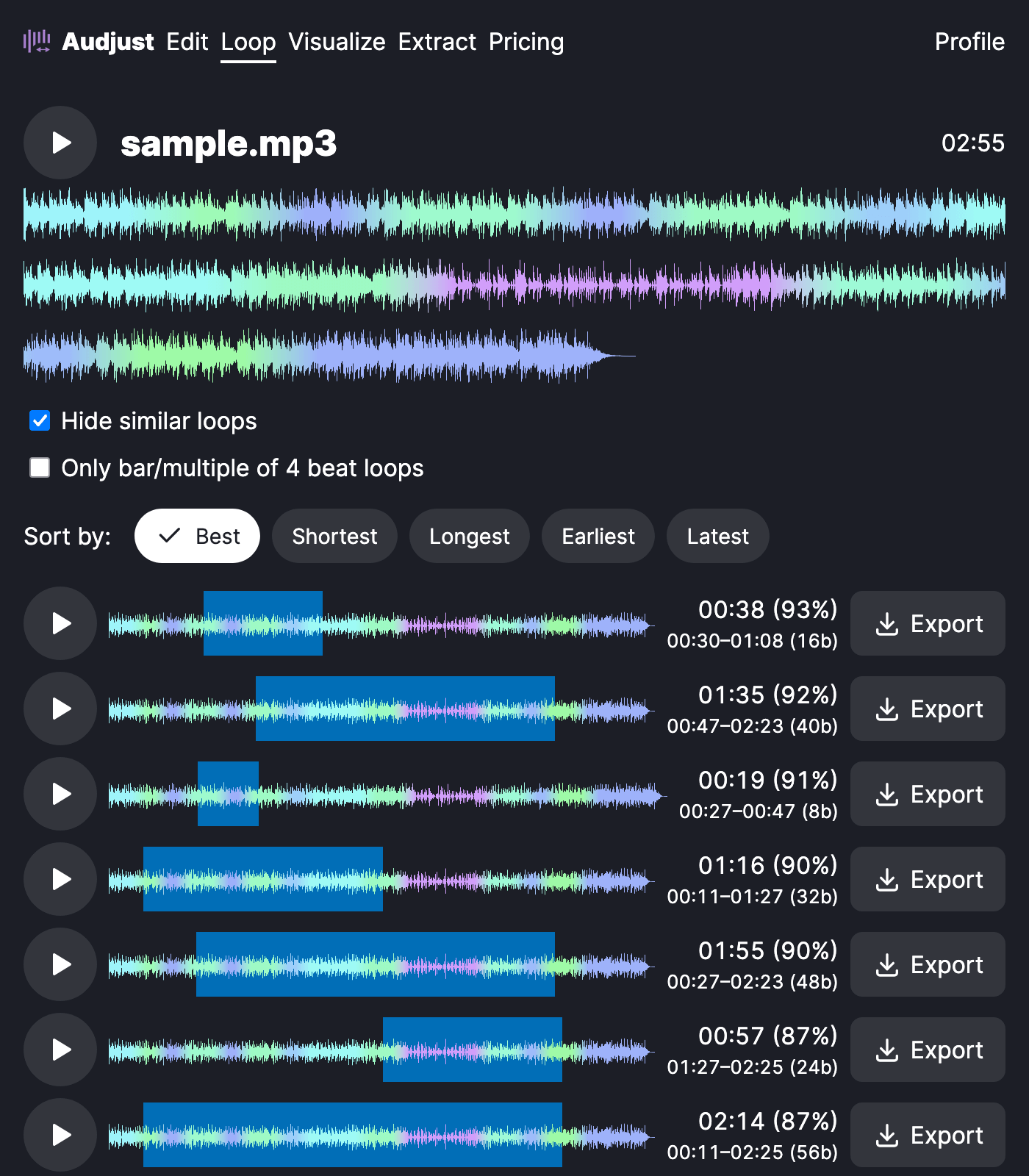Click highlighted region of 01:16 loop waveform
This screenshot has height=1176, width=1029.
point(263,879)
